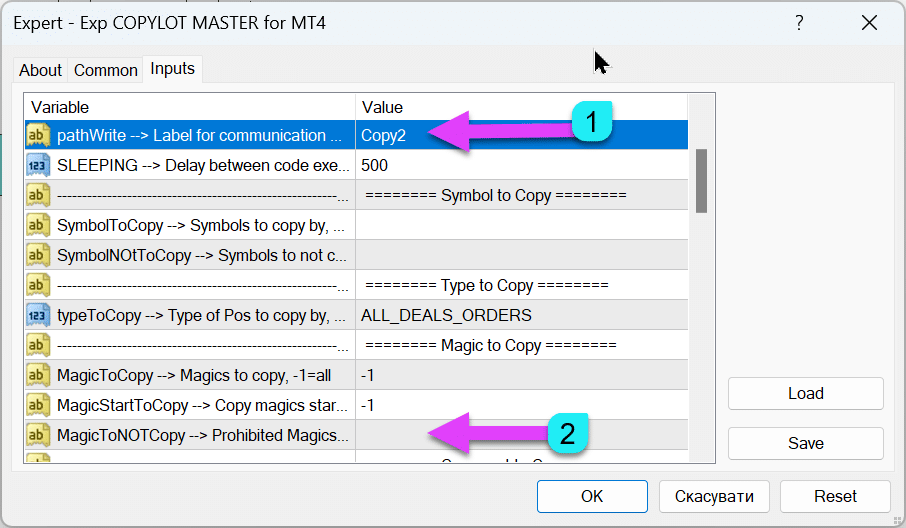Viewport: 906px width, 528px height.
Task: Click the icon beside MagicStartToCopy row
Action: pyautogui.click(x=38, y=405)
